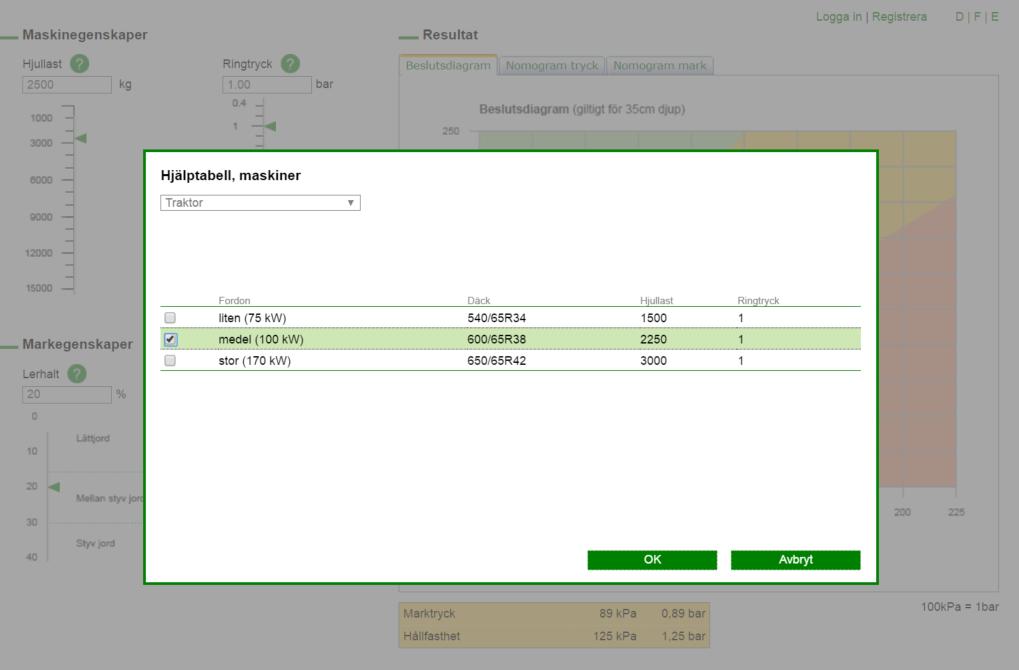Click the wheel load value 3000
The image size is (1019, 670).
pyautogui.click(x=653, y=361)
